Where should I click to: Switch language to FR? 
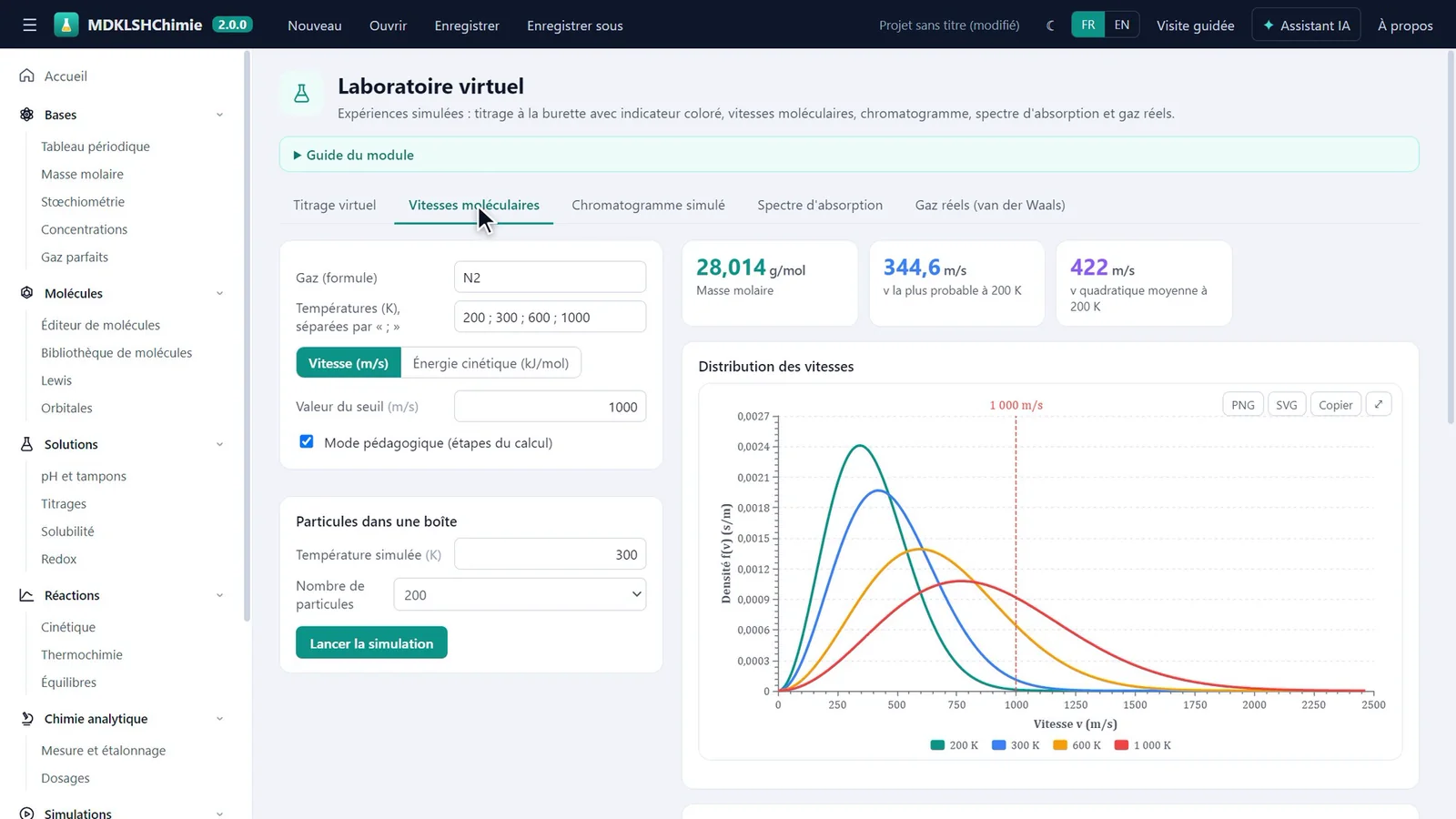coord(1088,25)
